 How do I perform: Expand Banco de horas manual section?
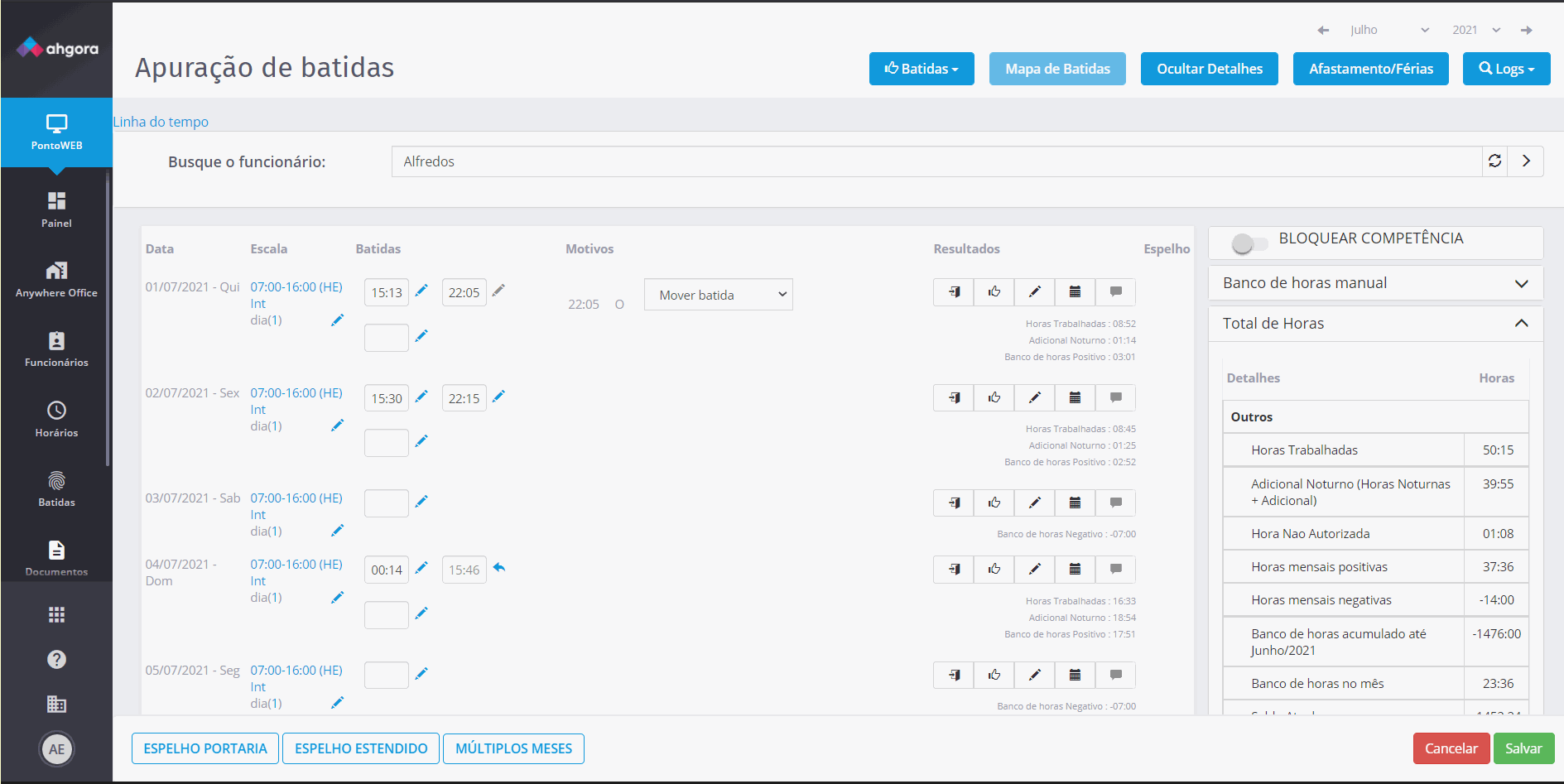pos(1375,283)
